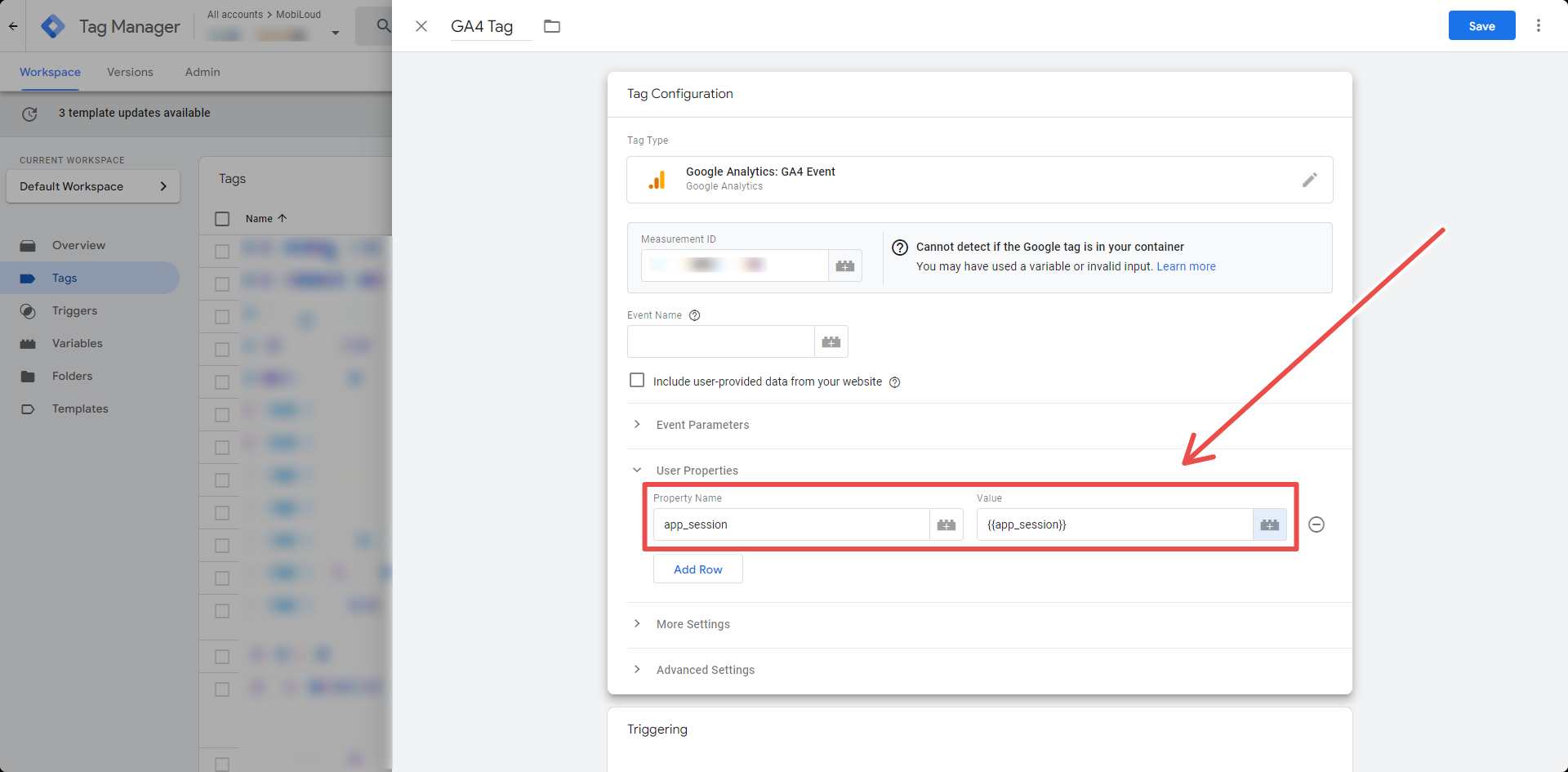Open the three-dot more options menu

(x=1539, y=25)
